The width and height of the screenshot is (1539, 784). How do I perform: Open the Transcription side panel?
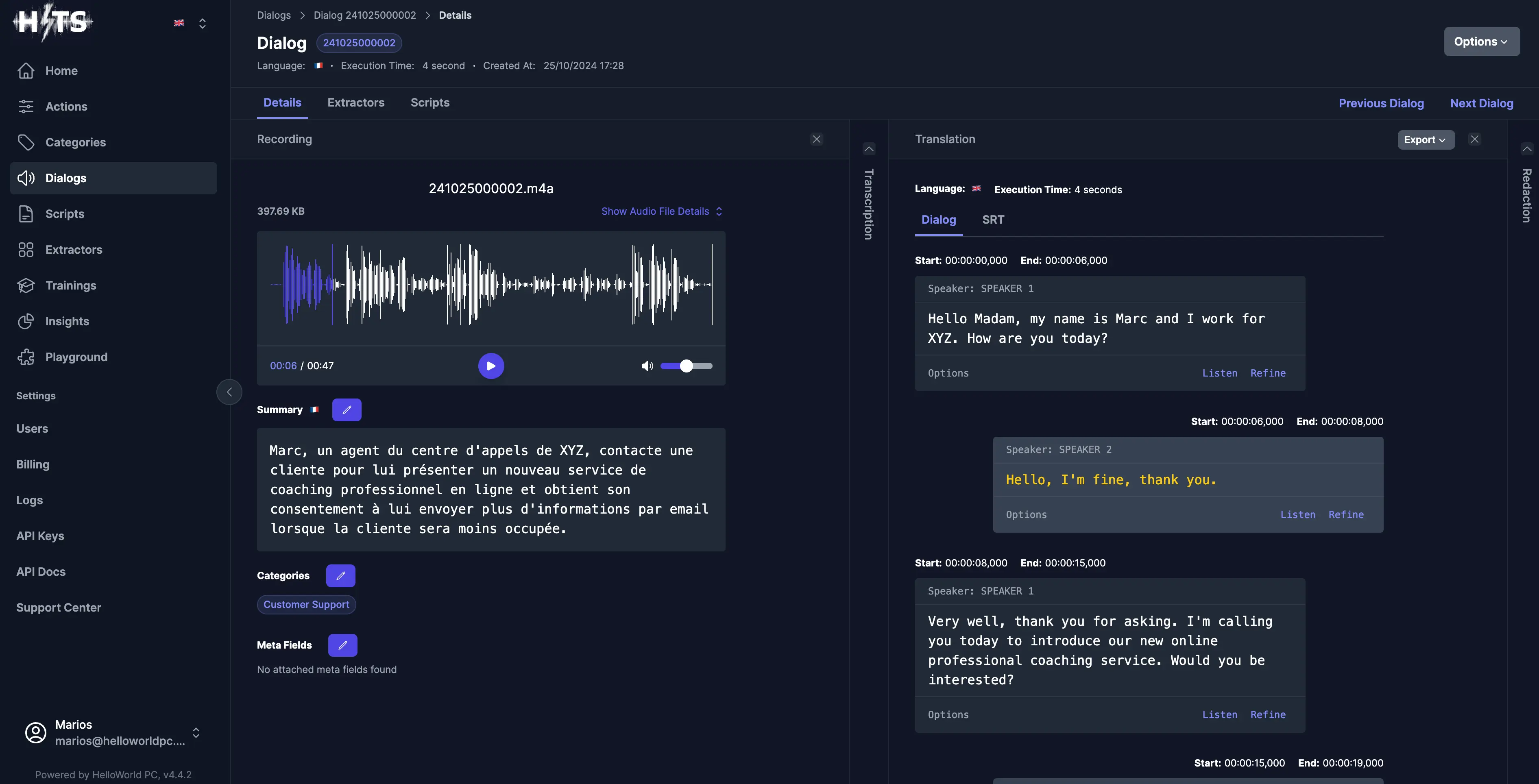869,203
